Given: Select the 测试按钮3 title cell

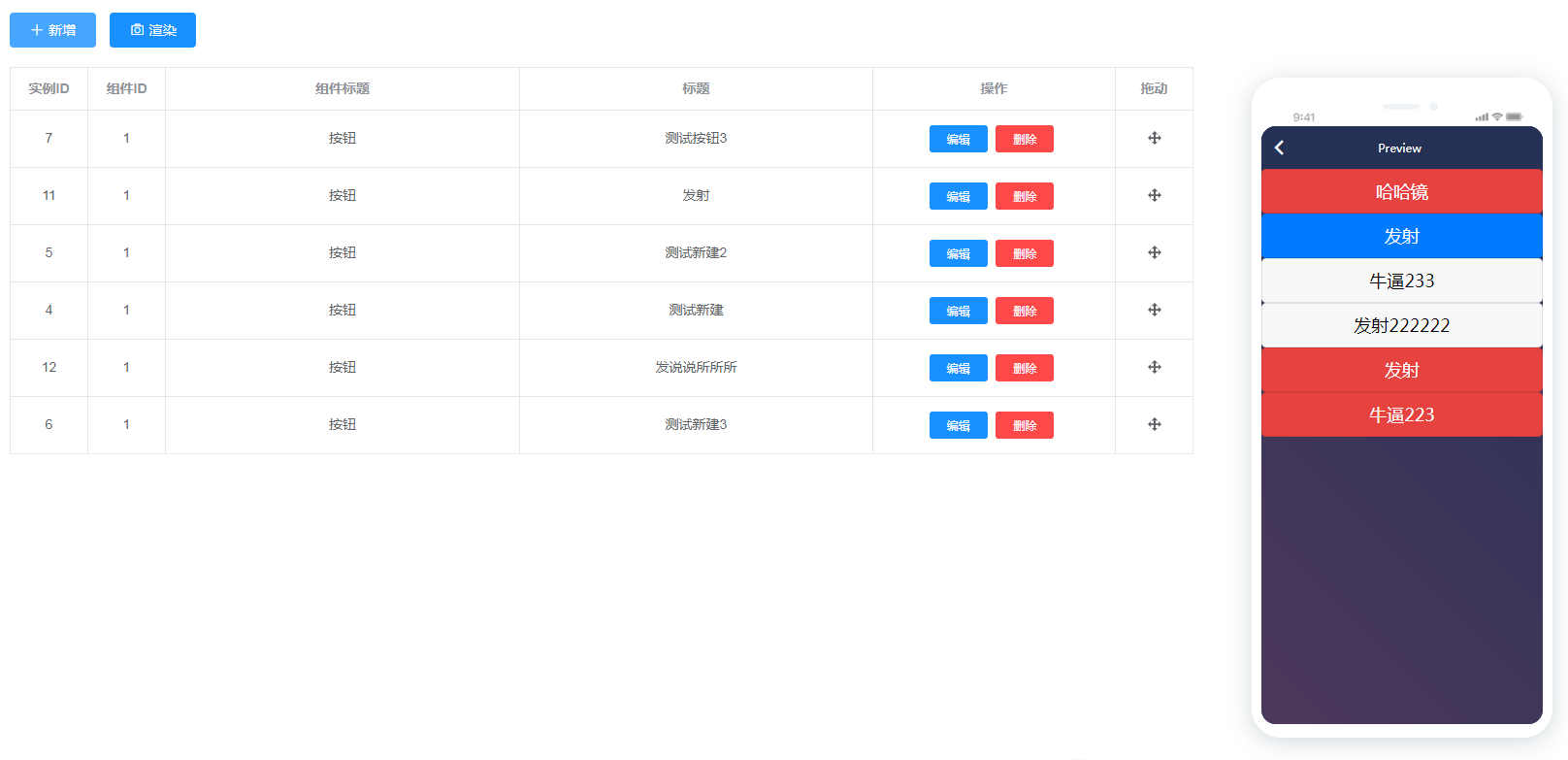Looking at the screenshot, I should pos(696,139).
